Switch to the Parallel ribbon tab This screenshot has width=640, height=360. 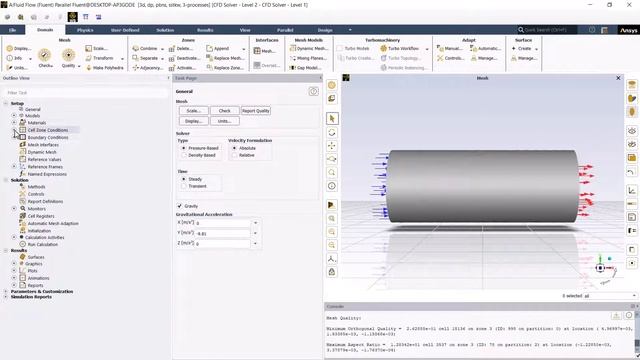[x=285, y=30]
